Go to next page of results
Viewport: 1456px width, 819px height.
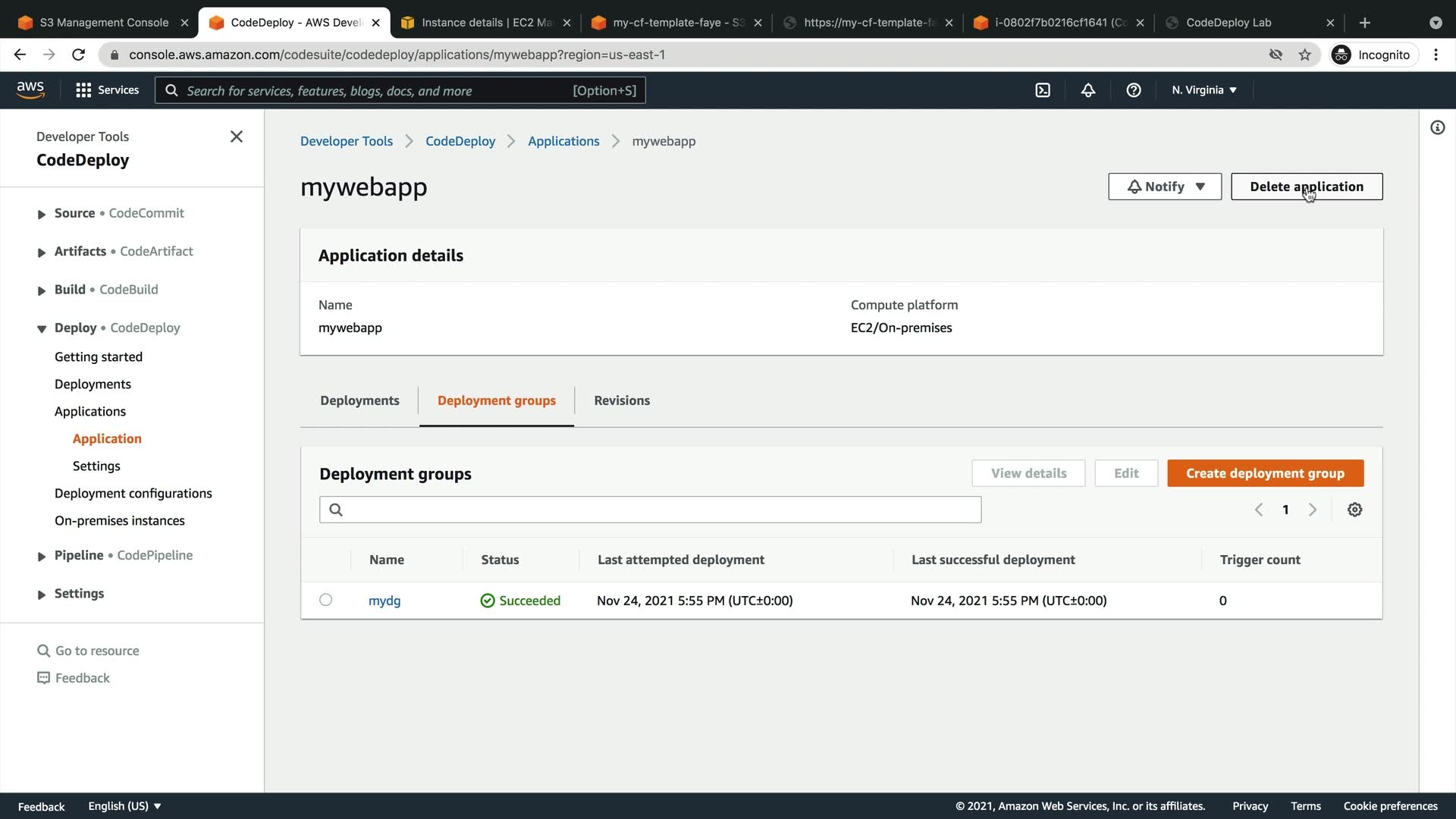(1312, 510)
